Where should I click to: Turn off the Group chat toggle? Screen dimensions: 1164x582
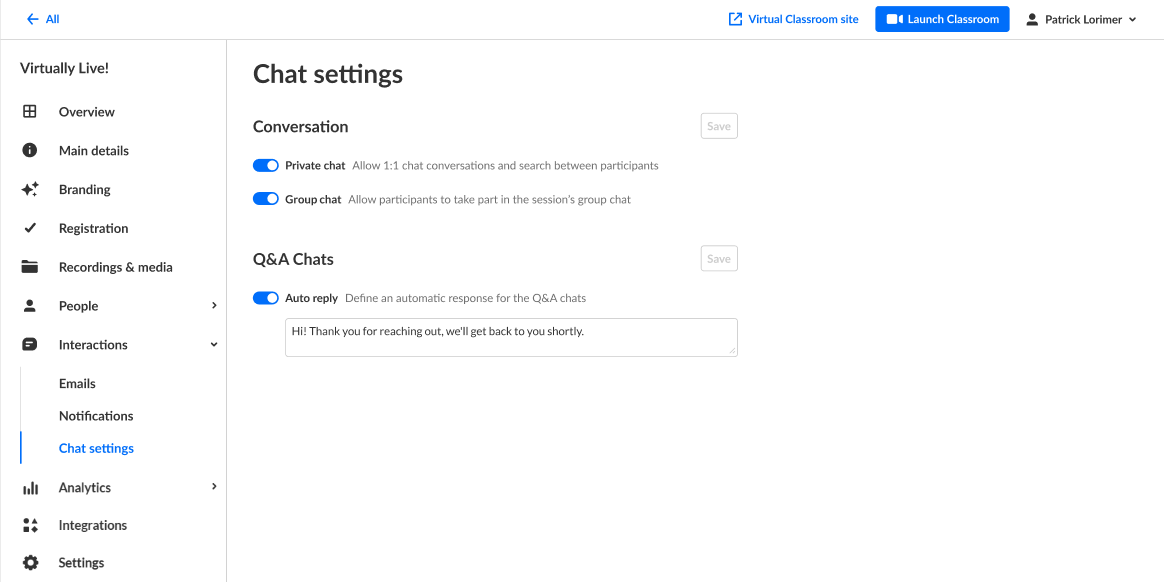coord(265,199)
